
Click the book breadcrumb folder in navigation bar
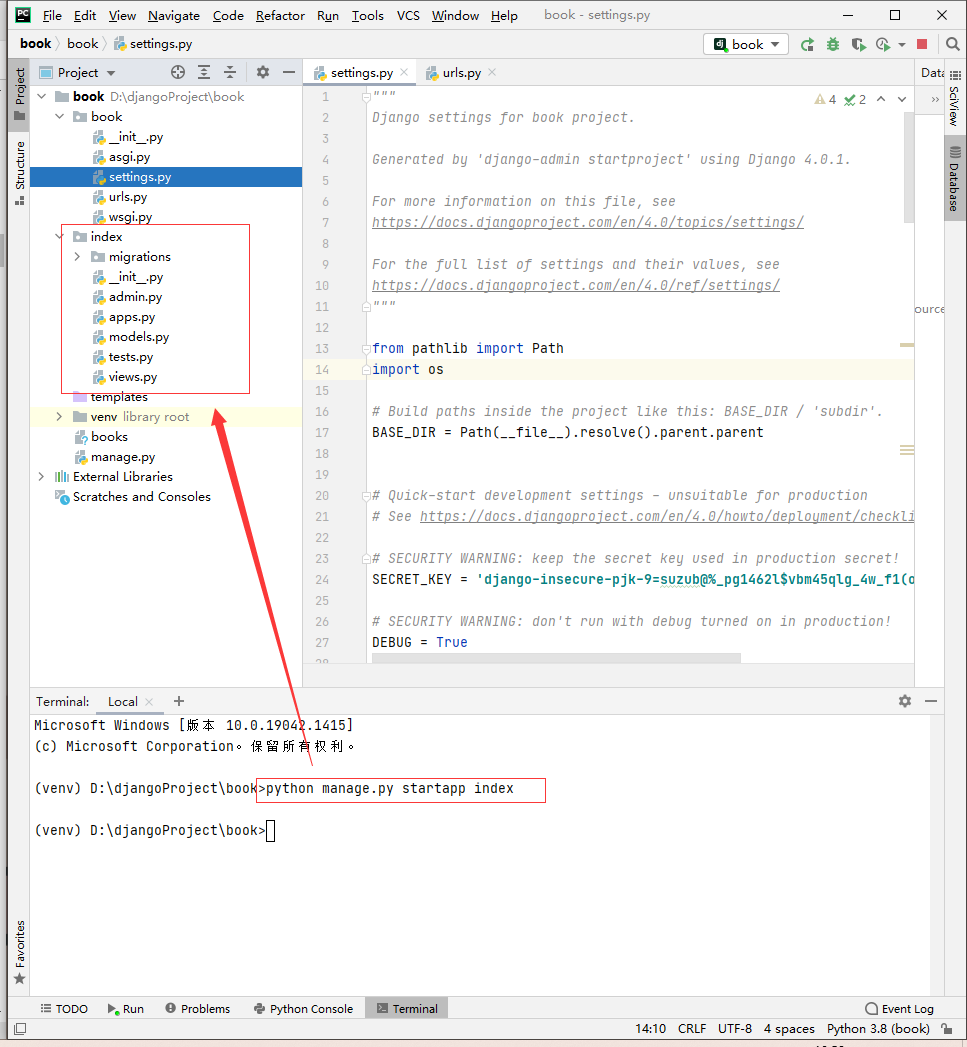coord(82,44)
